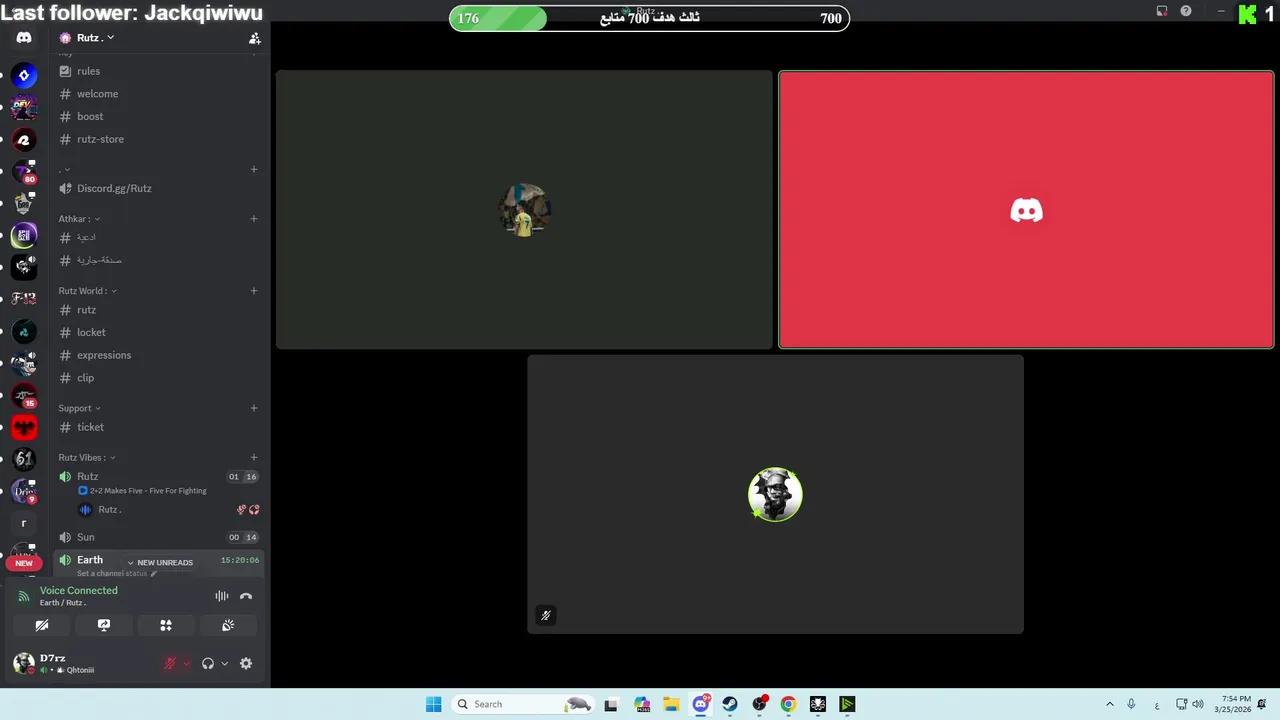
Task: Open microphone input options arrow
Action: 186,663
